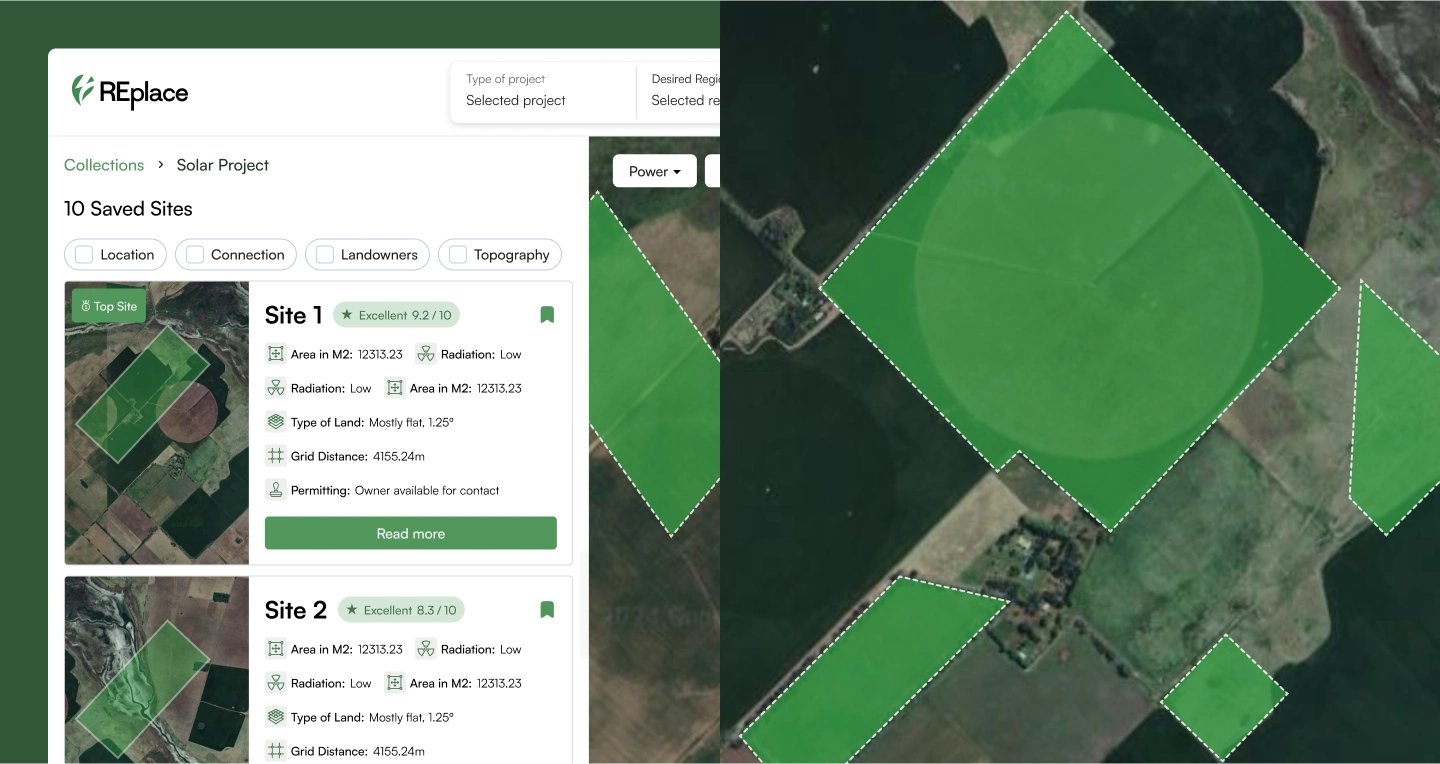Toggle the bookmark icon on Site 1
1440x764 pixels.
(x=547, y=315)
